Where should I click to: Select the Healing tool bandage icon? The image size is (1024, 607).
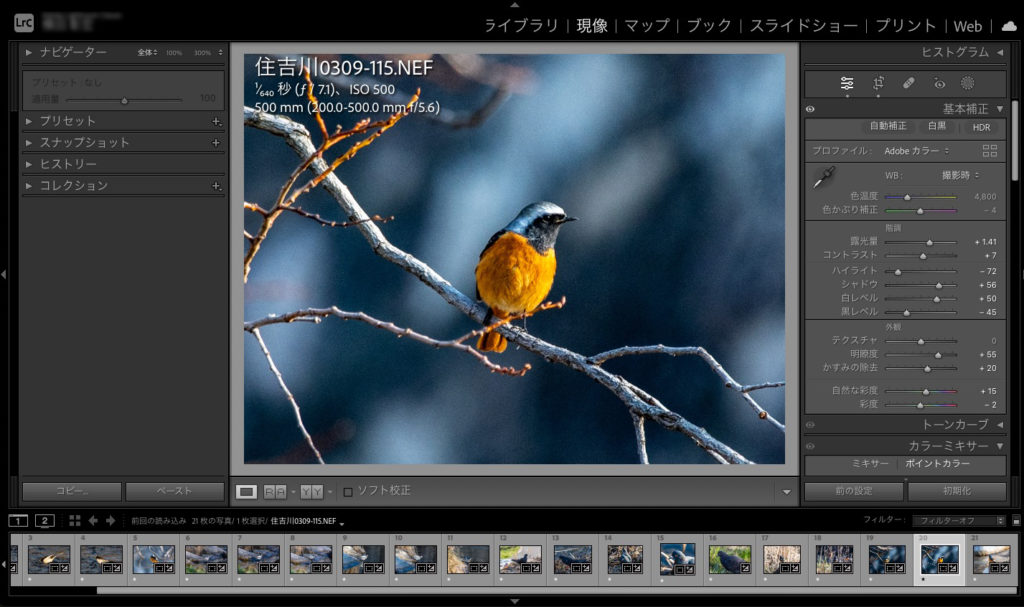point(908,83)
